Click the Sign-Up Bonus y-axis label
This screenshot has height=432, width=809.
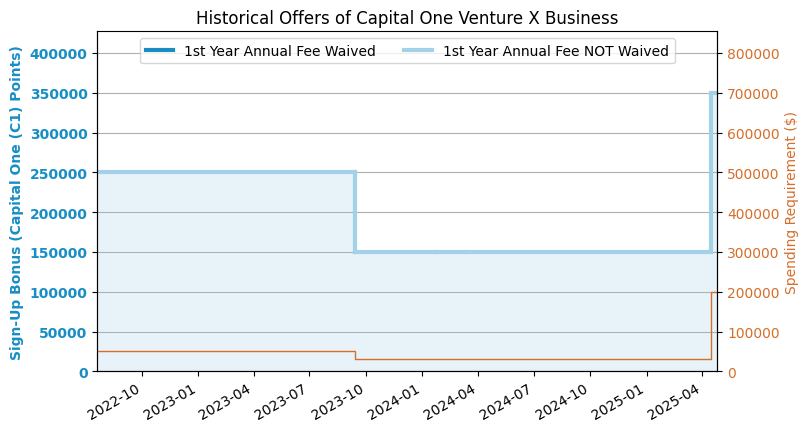pos(17,203)
